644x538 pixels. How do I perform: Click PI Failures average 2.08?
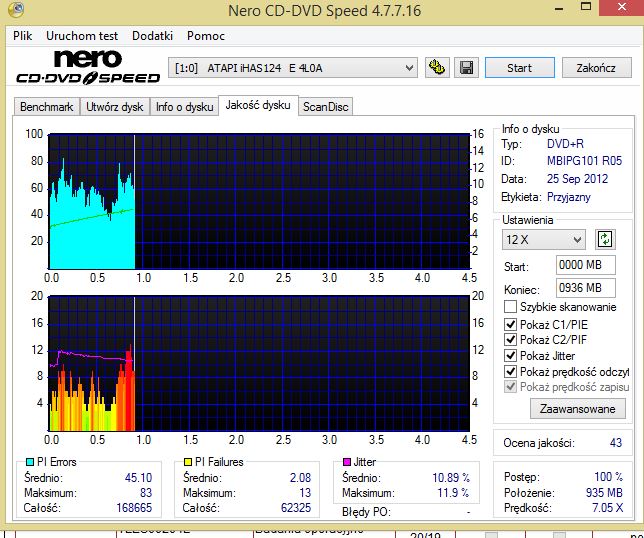300,478
